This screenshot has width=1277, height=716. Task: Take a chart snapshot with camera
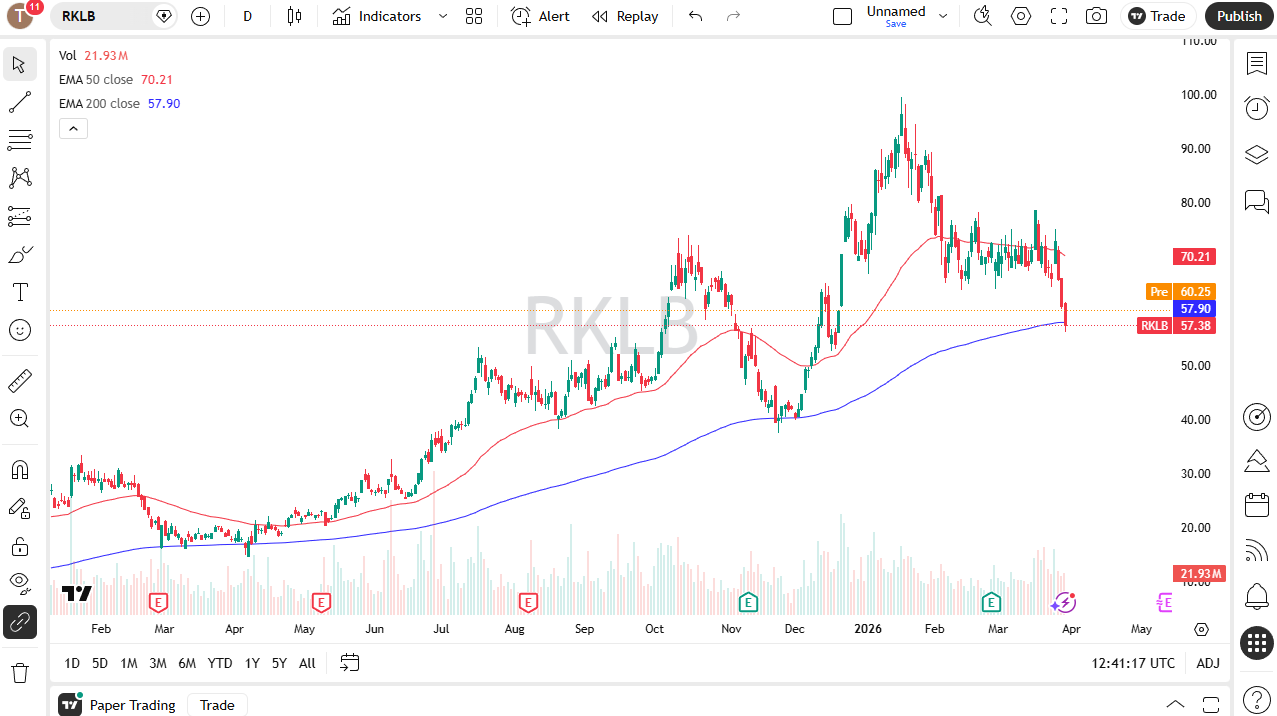pos(1097,16)
